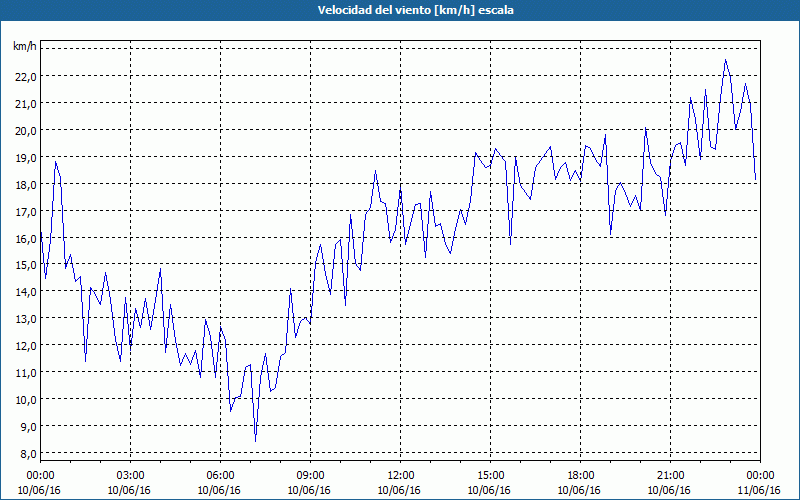This screenshot has height=500, width=800.
Task: Click the 10,0 y-axis value
Action: coord(26,399)
